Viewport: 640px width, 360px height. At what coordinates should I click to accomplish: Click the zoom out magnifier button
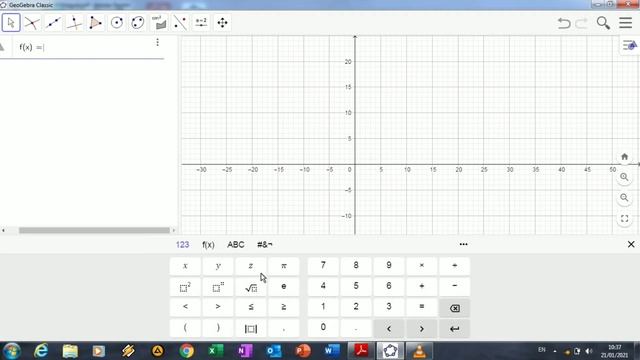pyautogui.click(x=624, y=198)
